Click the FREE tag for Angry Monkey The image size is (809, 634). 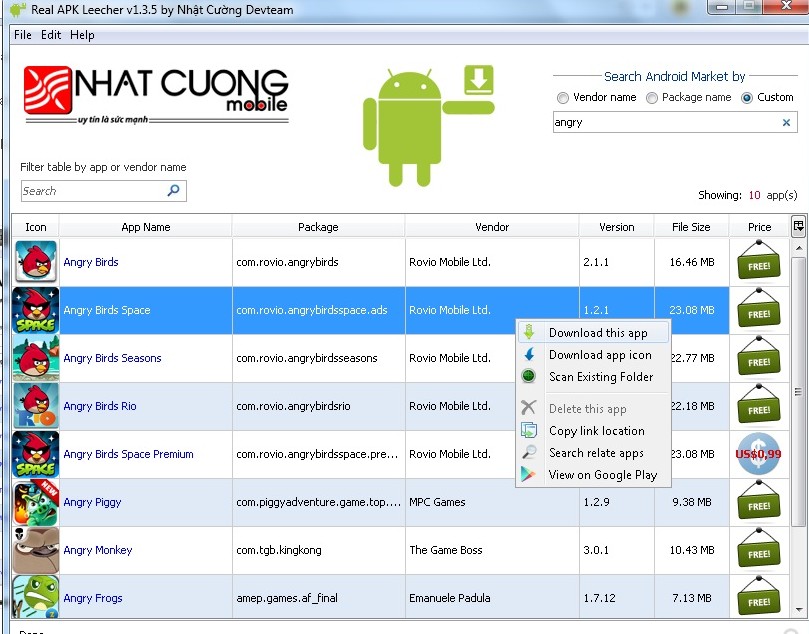759,549
